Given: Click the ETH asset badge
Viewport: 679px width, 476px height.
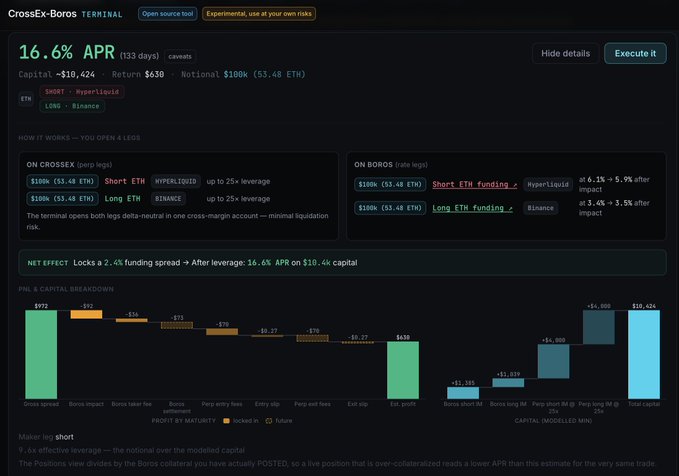Looking at the screenshot, I should click(26, 99).
